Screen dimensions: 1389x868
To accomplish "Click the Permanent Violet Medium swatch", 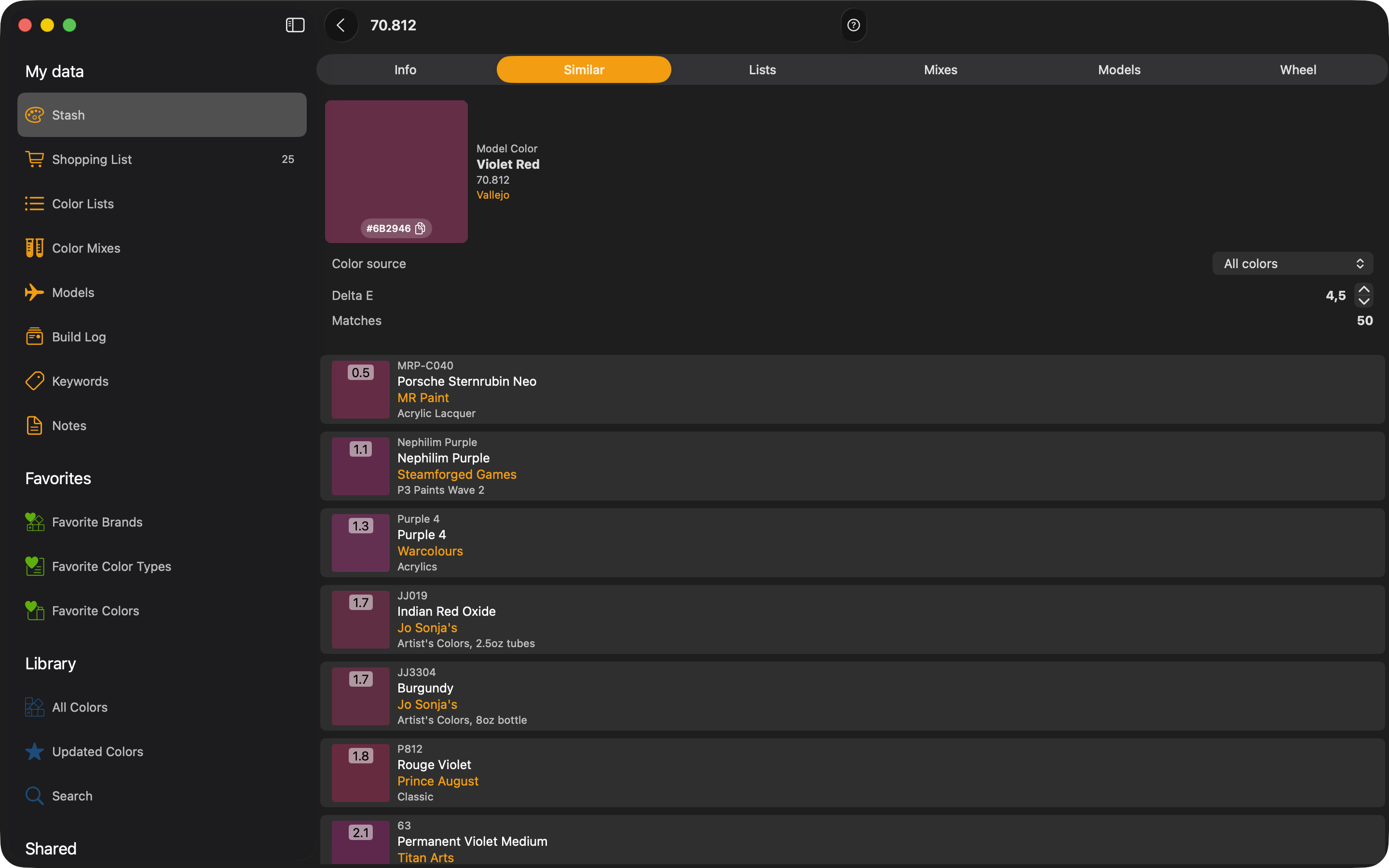I will tap(360, 842).
